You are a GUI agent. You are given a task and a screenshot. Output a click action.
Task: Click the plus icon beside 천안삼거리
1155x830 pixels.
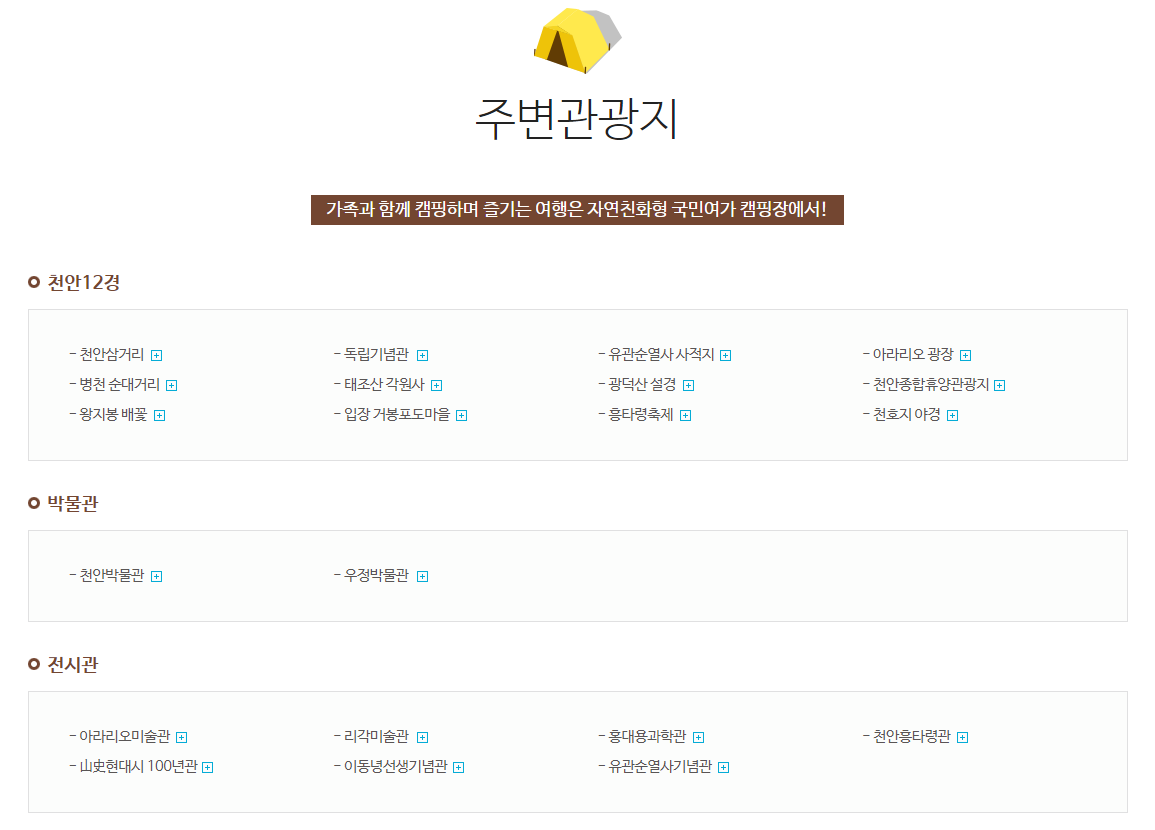click(160, 354)
